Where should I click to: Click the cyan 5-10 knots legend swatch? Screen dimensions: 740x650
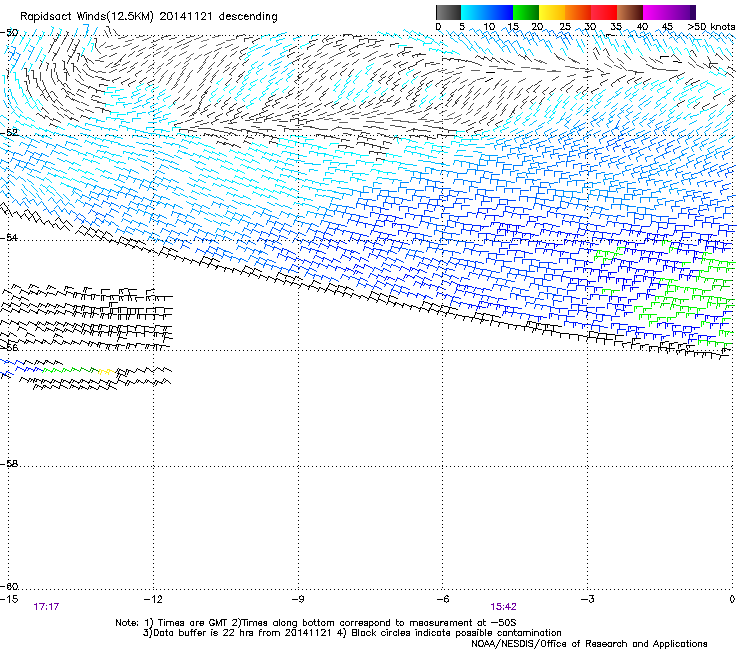click(474, 12)
